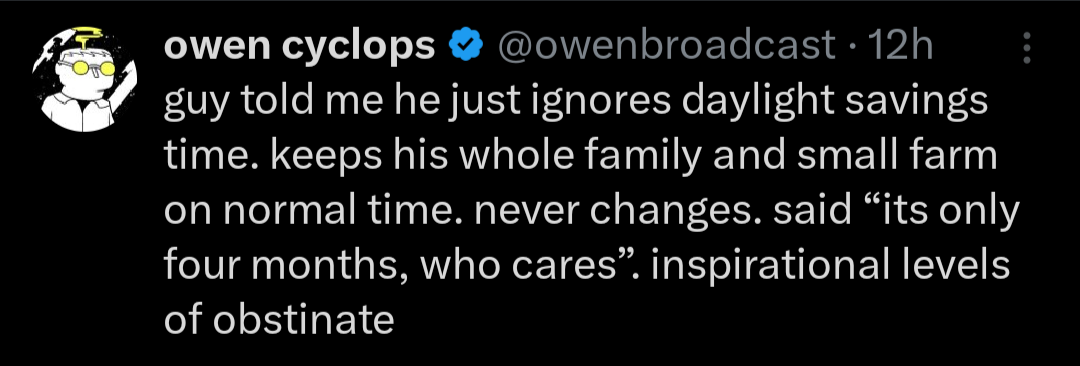Open the three-dot more options menu
Image resolution: width=1080 pixels, height=366 pixels.
point(1027,48)
